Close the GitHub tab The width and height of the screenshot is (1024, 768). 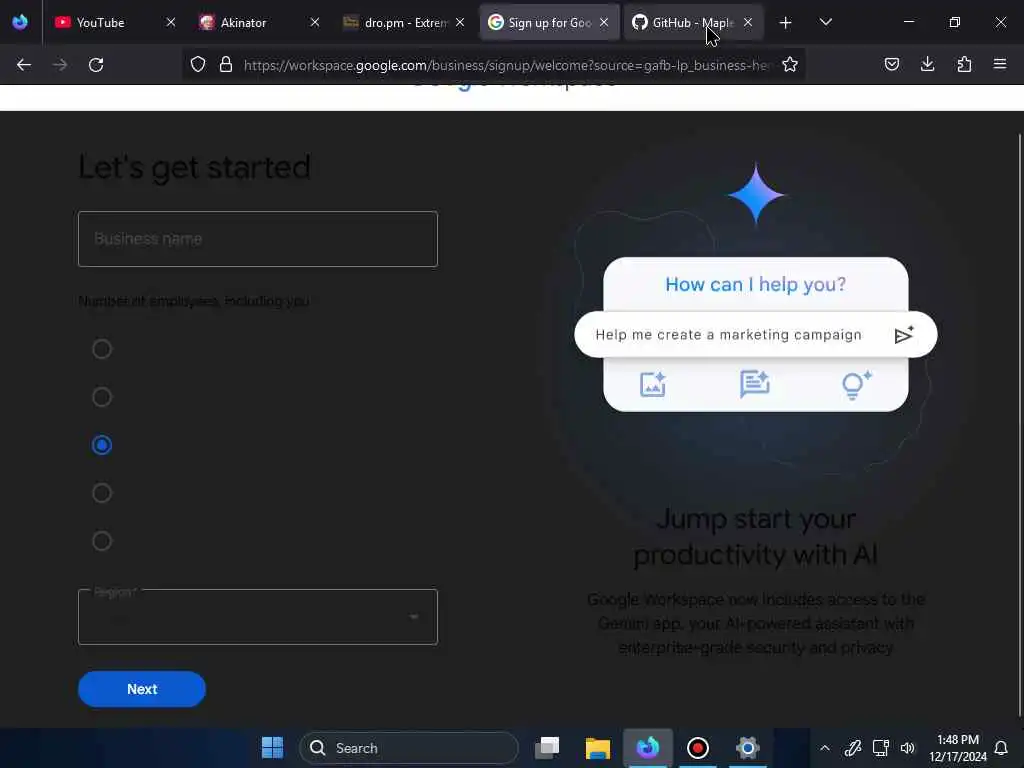point(748,23)
